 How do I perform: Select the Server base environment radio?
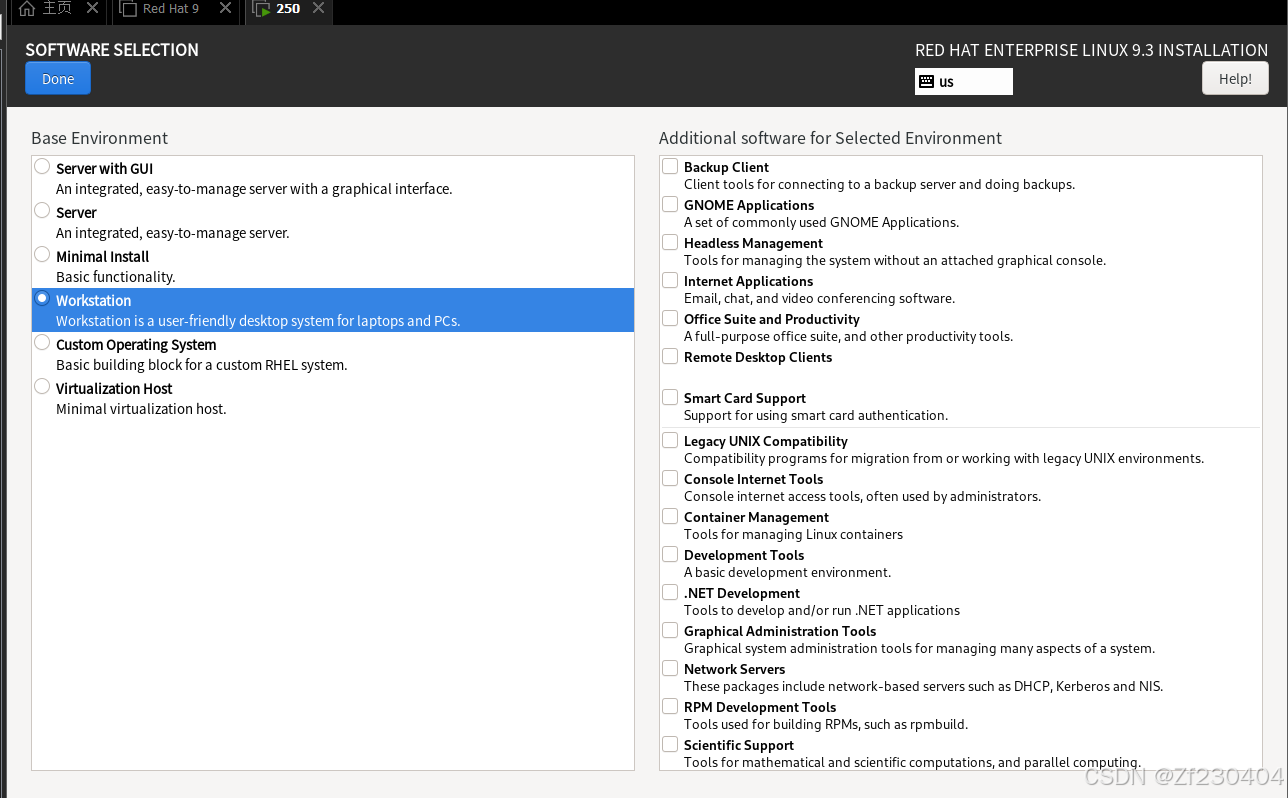pos(42,210)
